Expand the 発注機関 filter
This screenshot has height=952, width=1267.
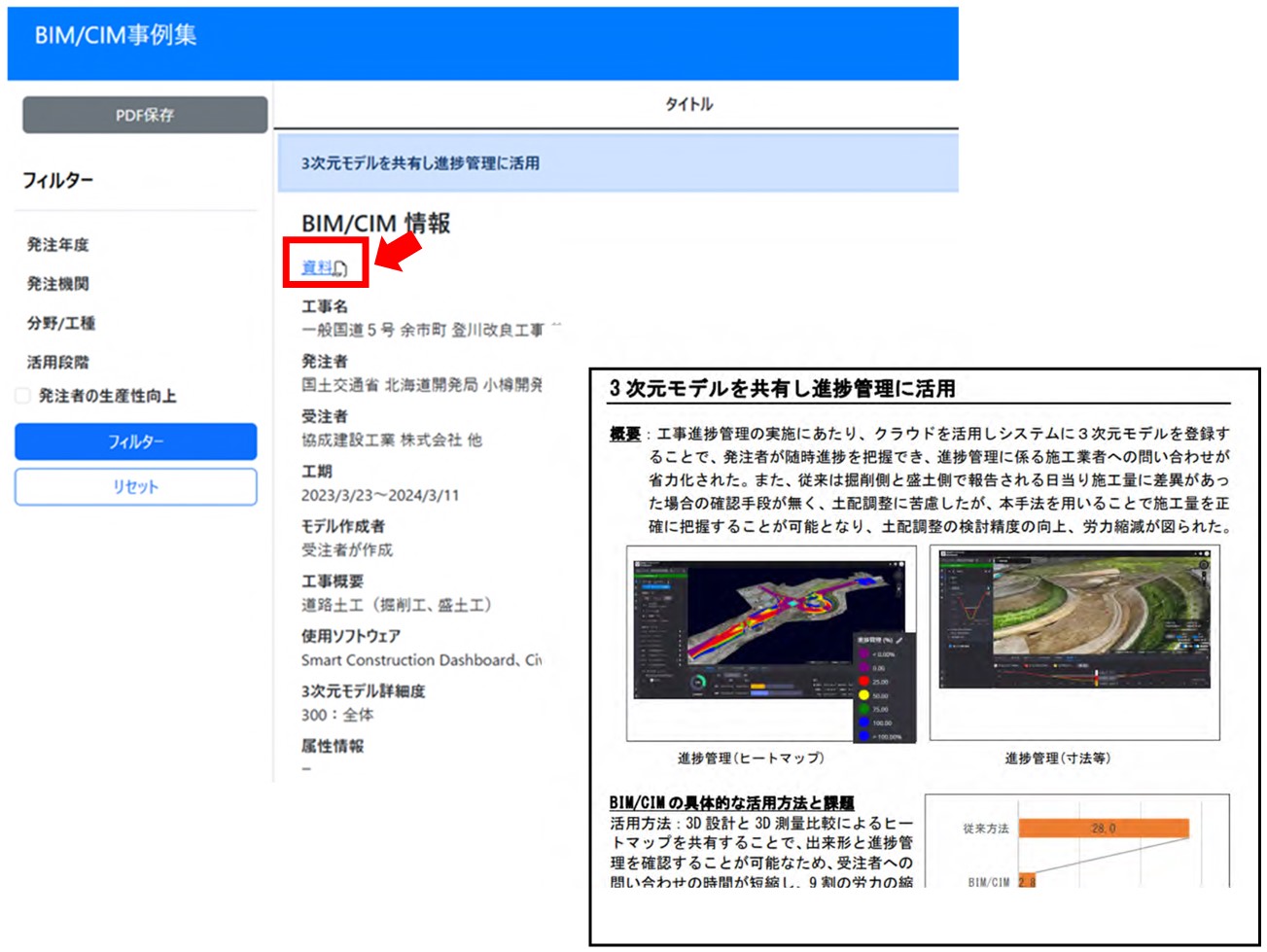(57, 284)
